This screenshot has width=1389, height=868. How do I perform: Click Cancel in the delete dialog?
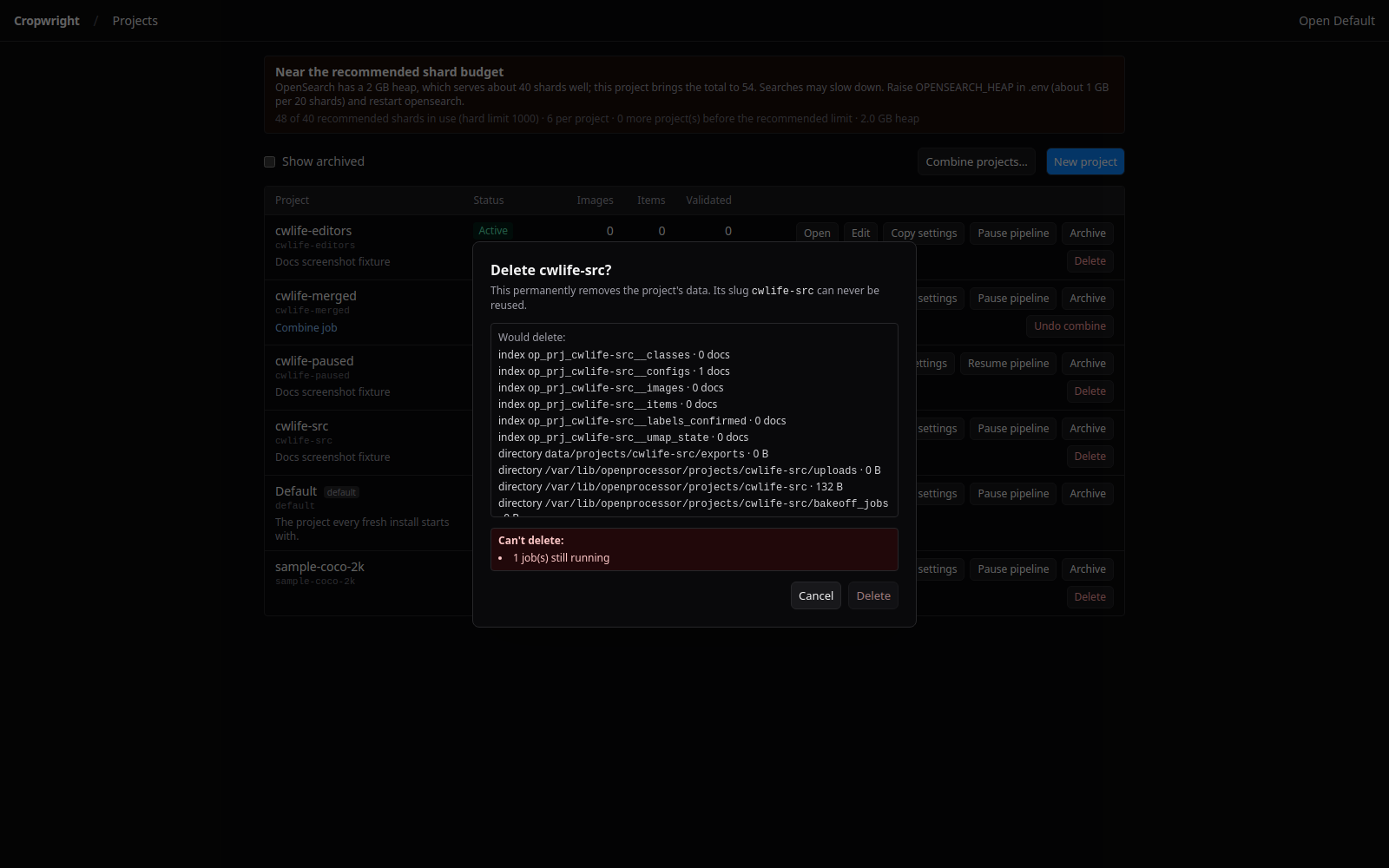tap(815, 595)
